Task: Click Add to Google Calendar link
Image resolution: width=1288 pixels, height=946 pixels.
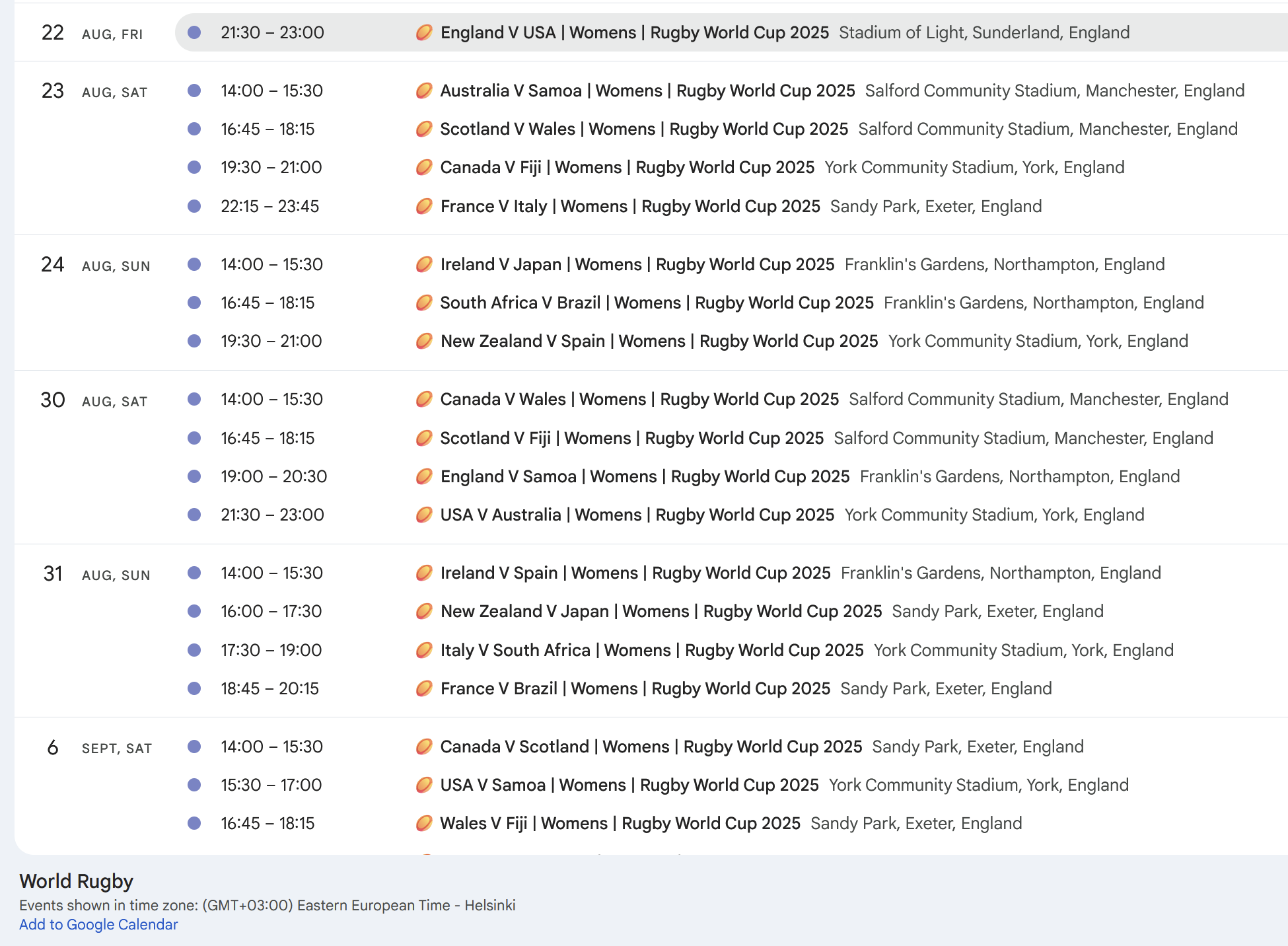Action: coord(98,924)
